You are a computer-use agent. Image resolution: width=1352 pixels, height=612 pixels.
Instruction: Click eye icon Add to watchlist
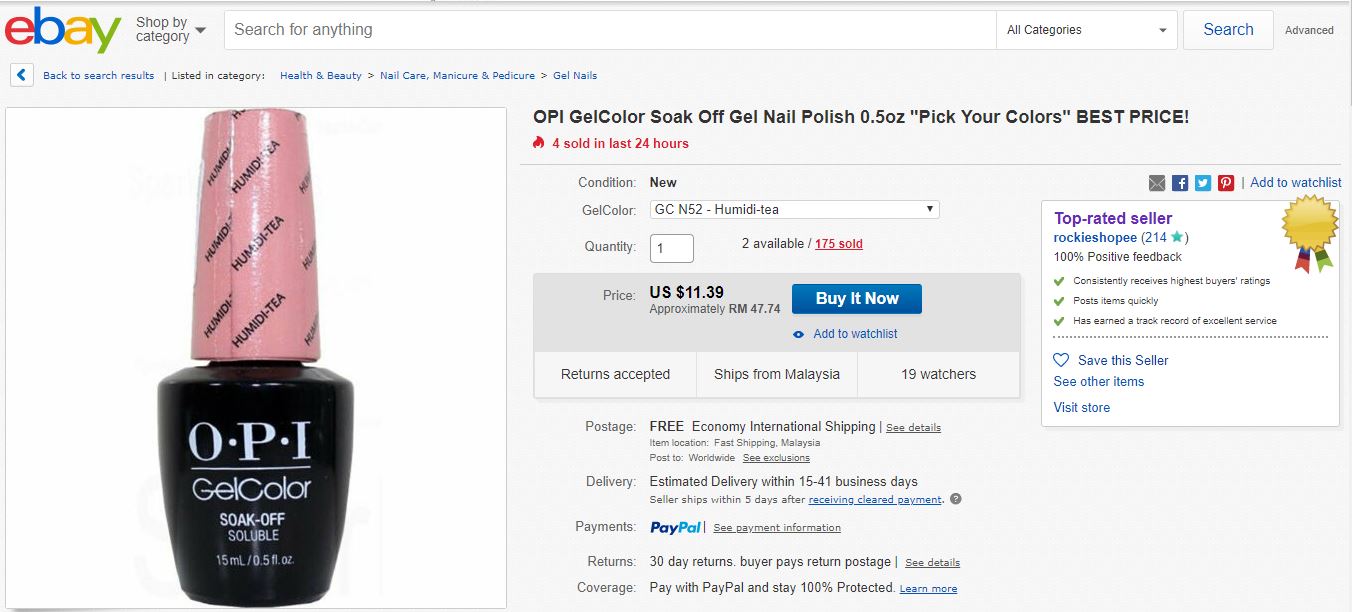pyautogui.click(x=799, y=334)
